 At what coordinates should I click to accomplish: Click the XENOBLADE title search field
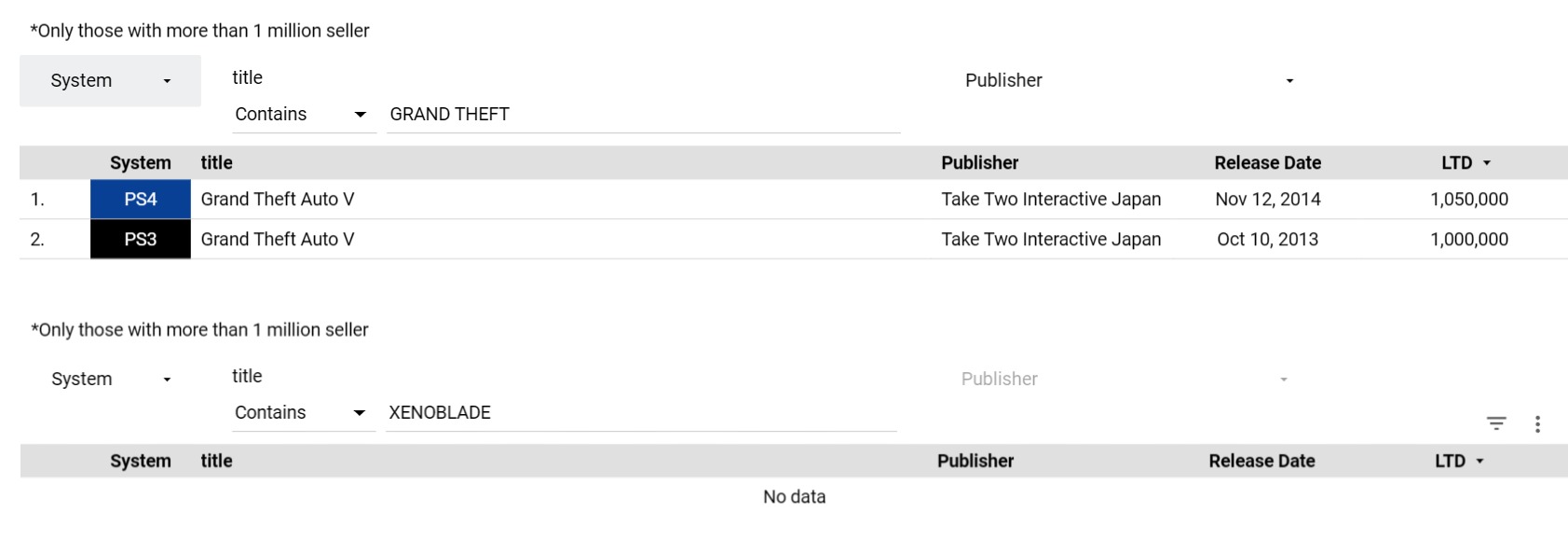641,413
